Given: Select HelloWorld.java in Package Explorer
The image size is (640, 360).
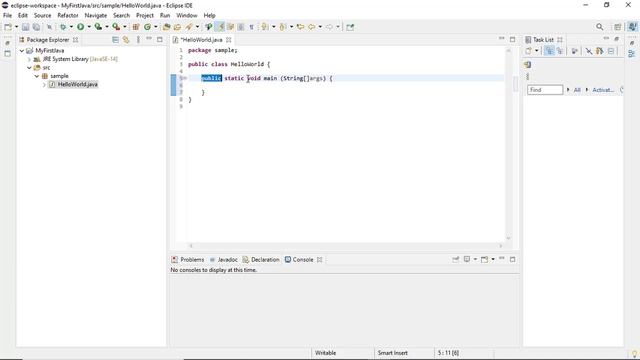Looking at the screenshot, I should tap(78, 84).
